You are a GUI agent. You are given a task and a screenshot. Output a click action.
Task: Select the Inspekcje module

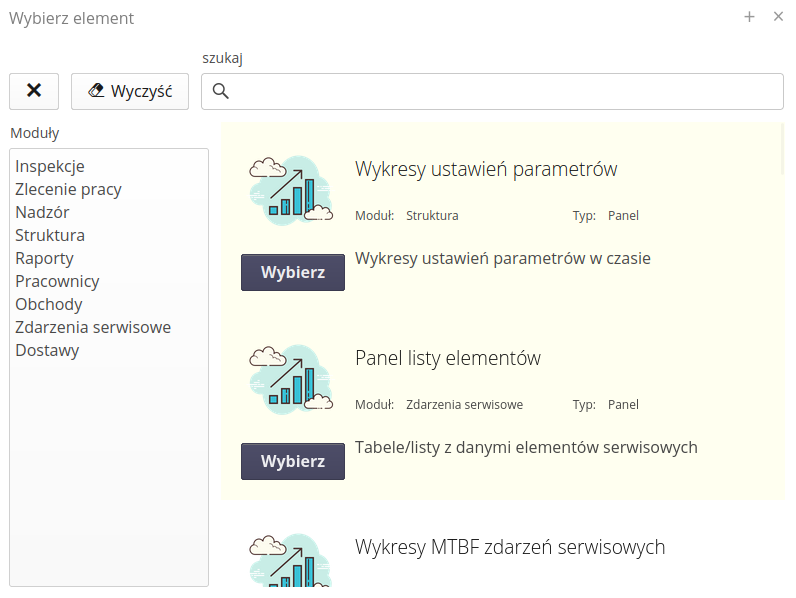[x=50, y=166]
